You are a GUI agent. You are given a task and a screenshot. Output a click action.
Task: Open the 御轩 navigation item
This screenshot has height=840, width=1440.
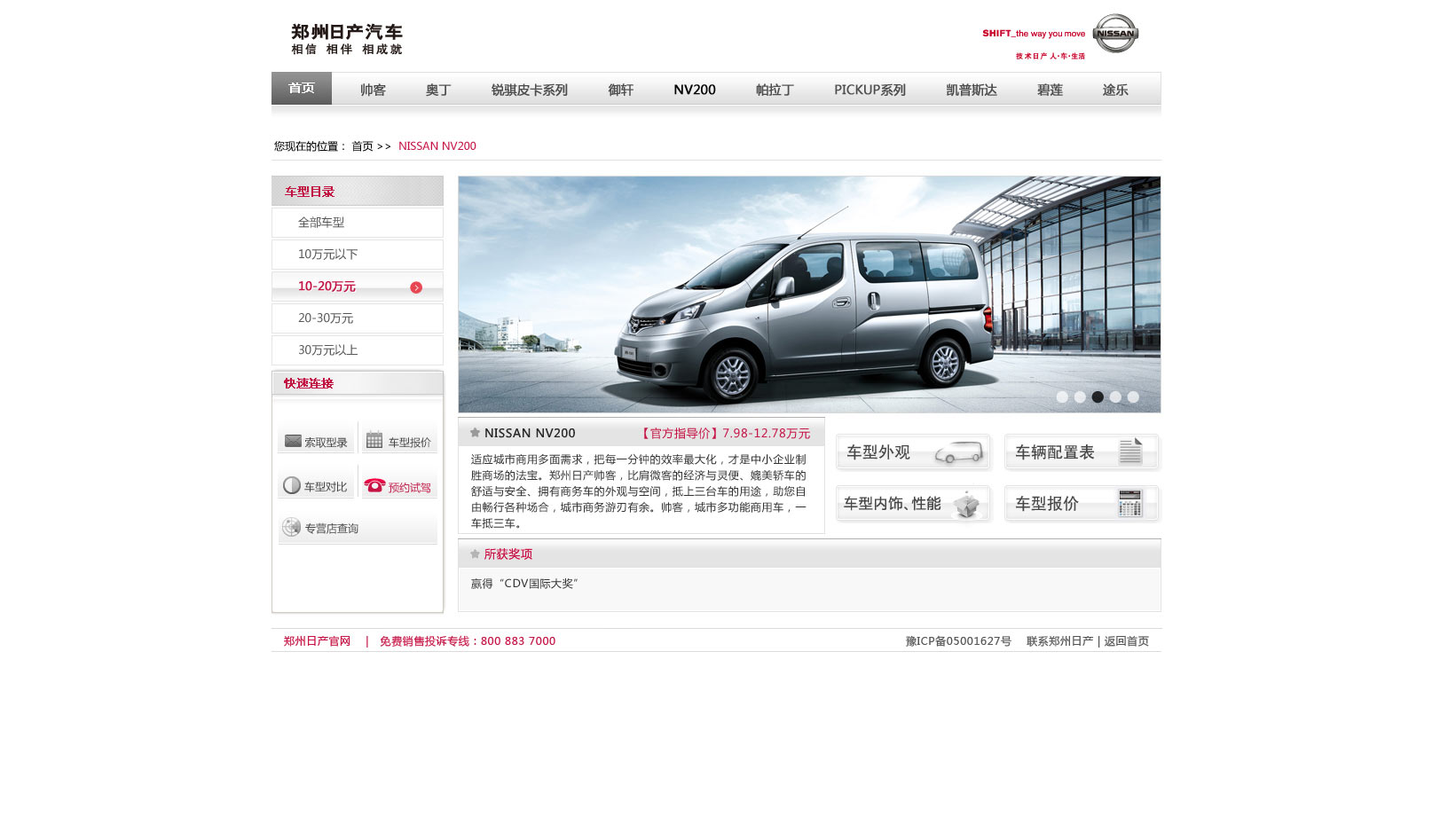[x=621, y=90]
